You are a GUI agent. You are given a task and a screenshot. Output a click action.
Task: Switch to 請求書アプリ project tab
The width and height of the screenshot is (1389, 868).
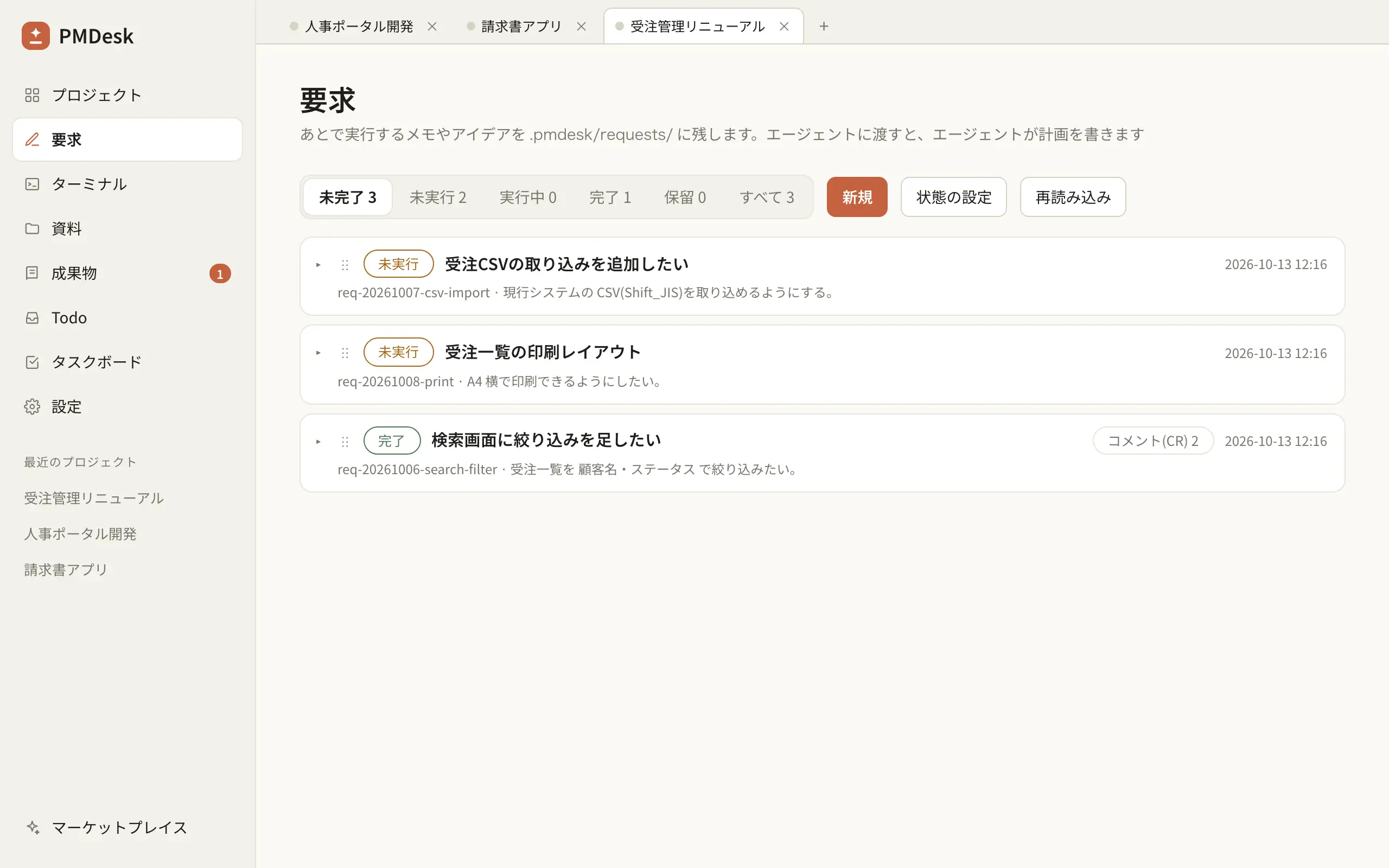(x=521, y=27)
